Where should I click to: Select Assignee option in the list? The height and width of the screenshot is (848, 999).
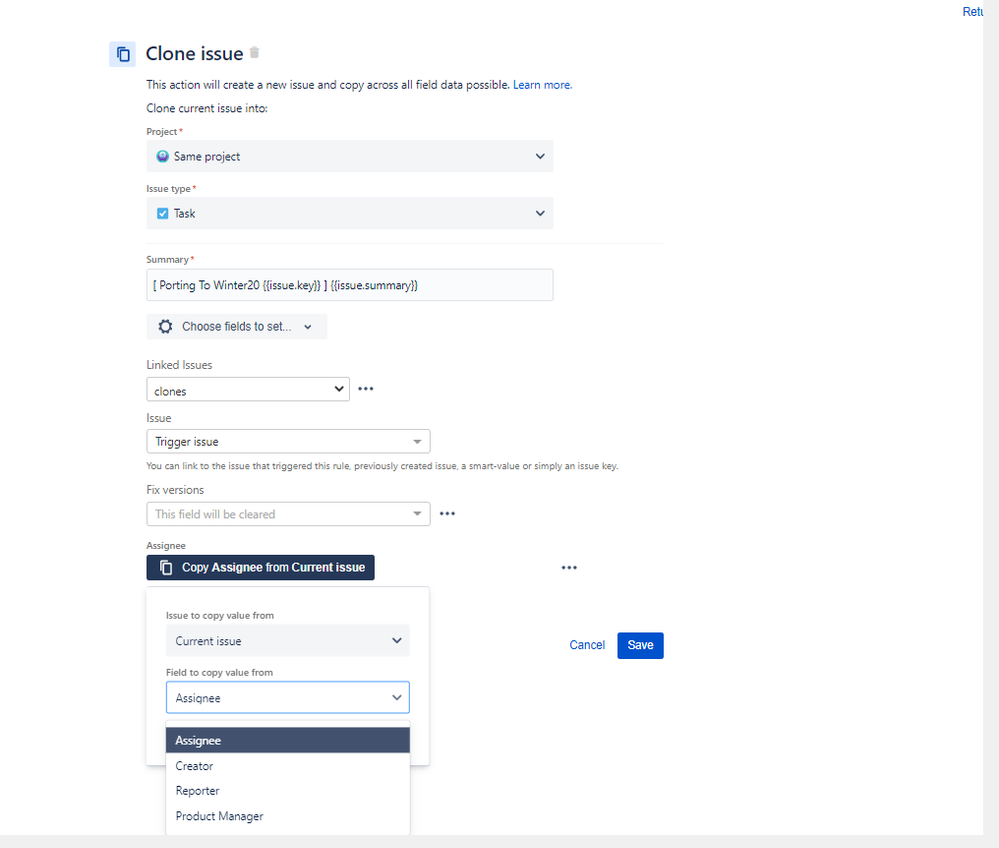click(x=287, y=740)
